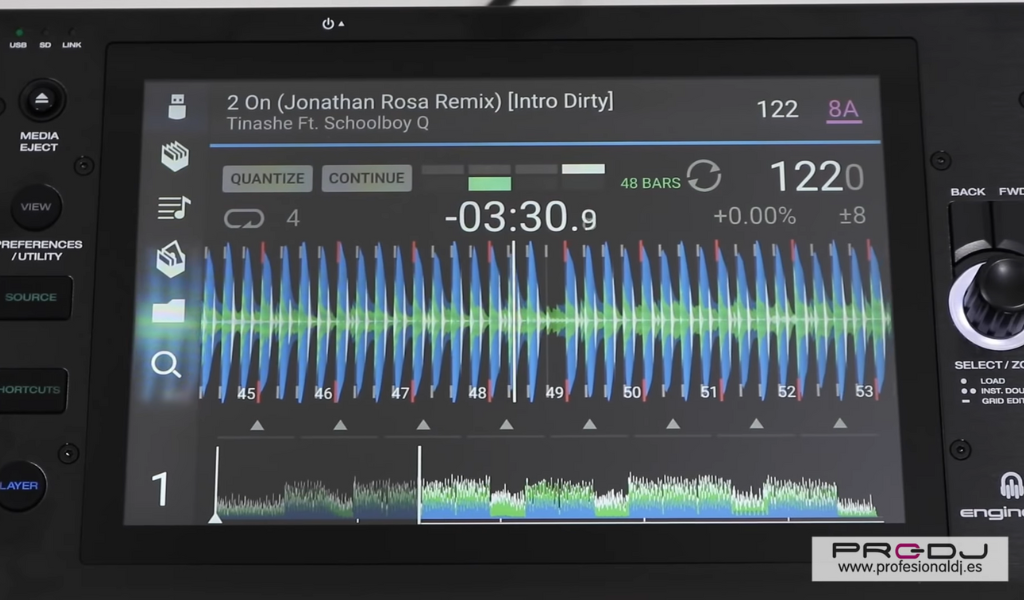
Task: Tap the artist name Tinashe Ft. Schoolboy Q
Action: [327, 123]
